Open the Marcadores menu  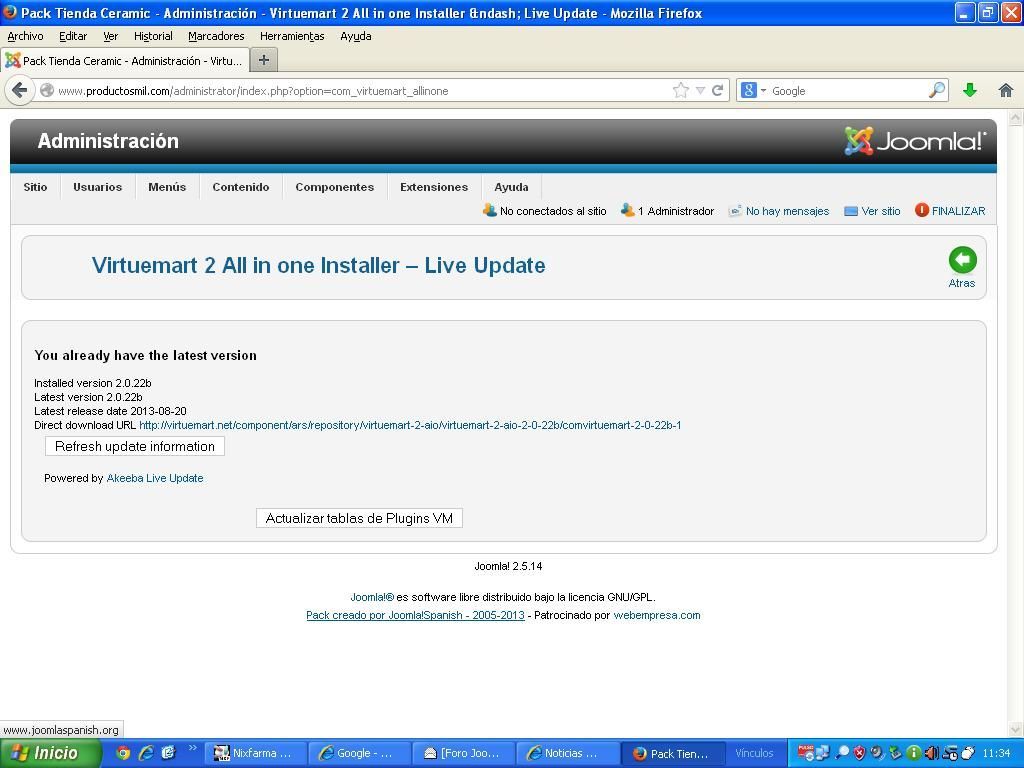point(216,37)
